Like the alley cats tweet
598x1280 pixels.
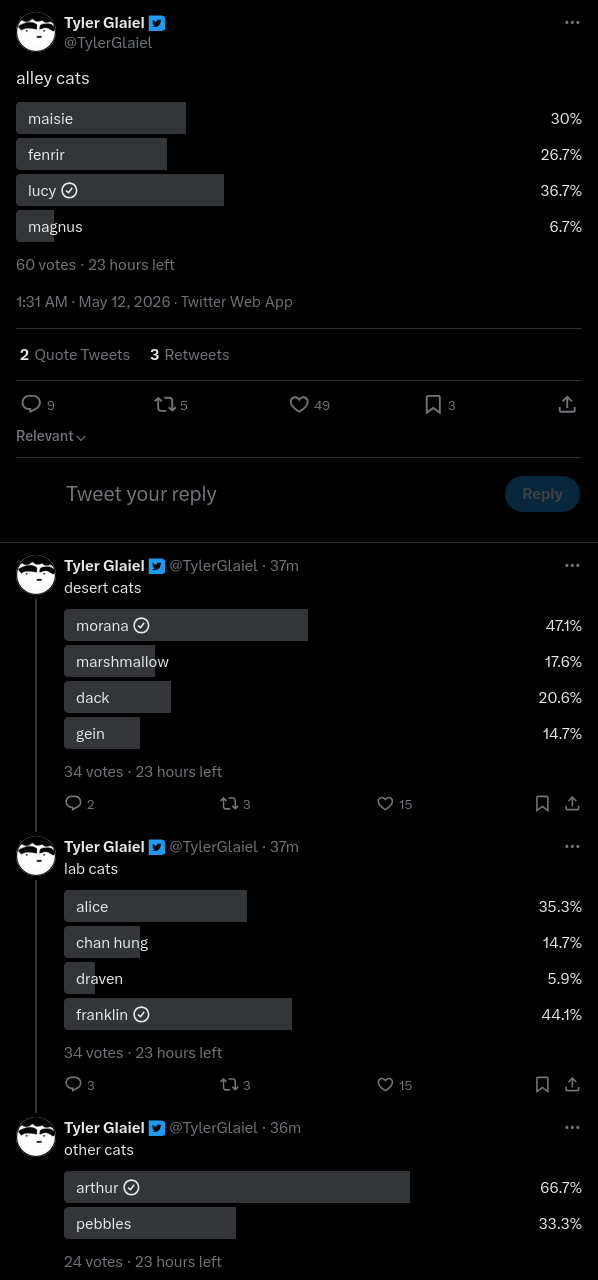299,404
